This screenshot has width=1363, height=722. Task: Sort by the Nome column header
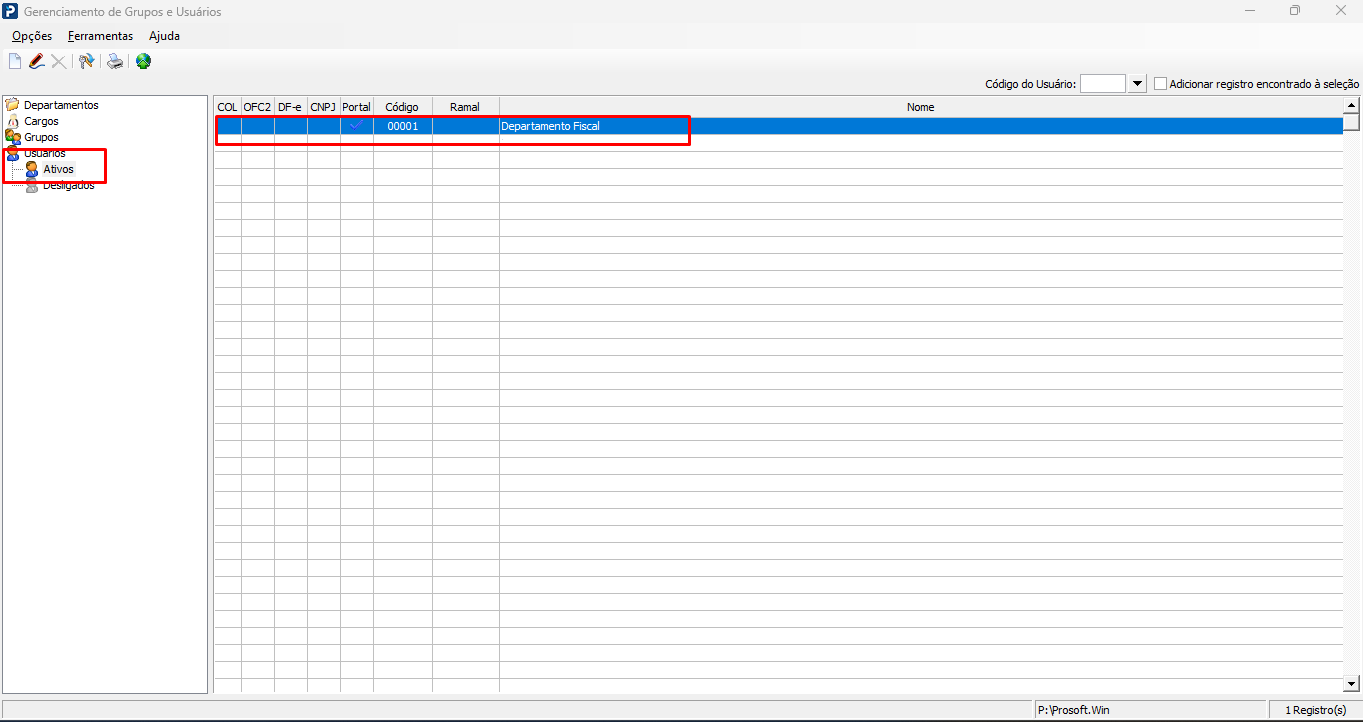(920, 107)
